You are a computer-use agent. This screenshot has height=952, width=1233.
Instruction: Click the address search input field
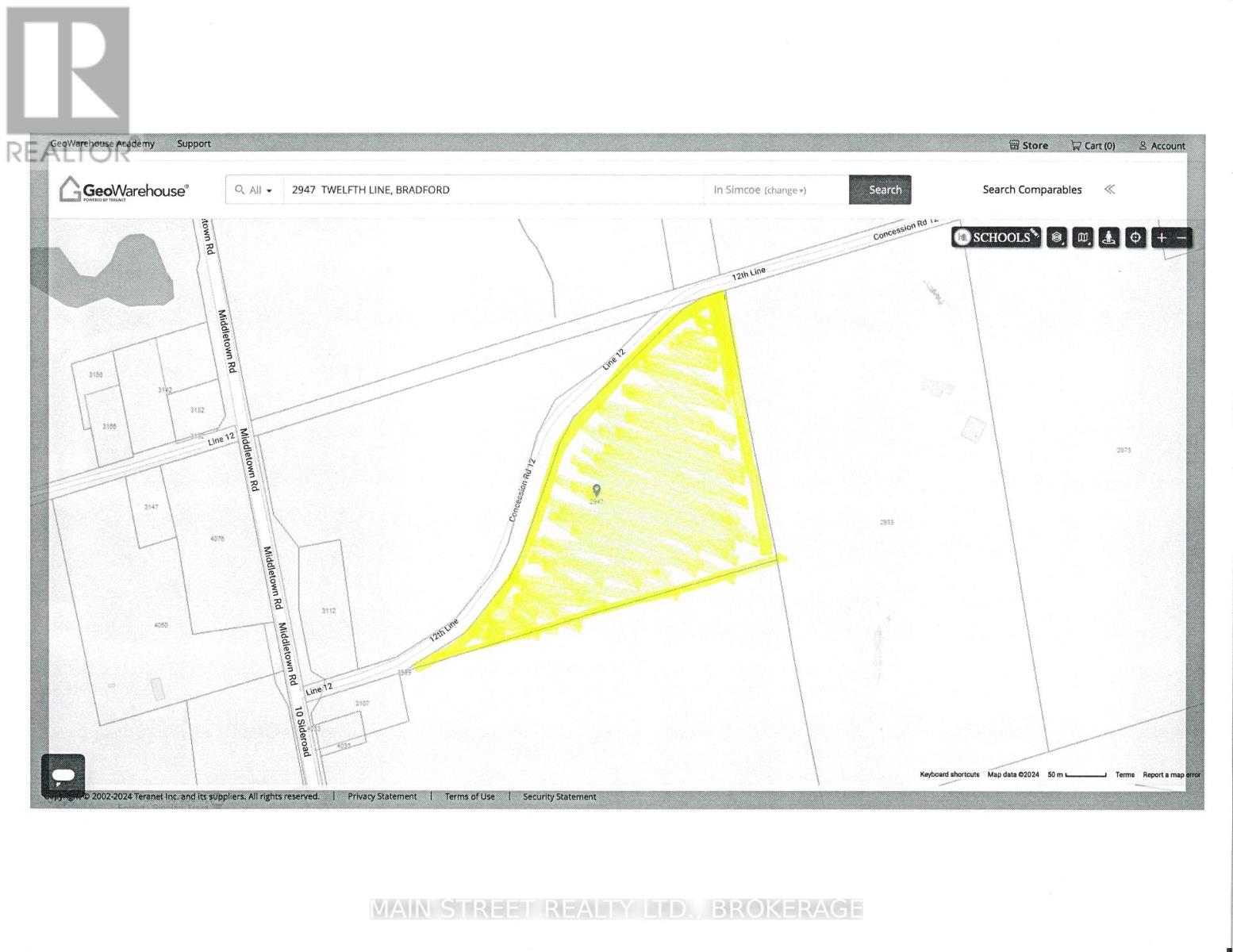(492, 190)
